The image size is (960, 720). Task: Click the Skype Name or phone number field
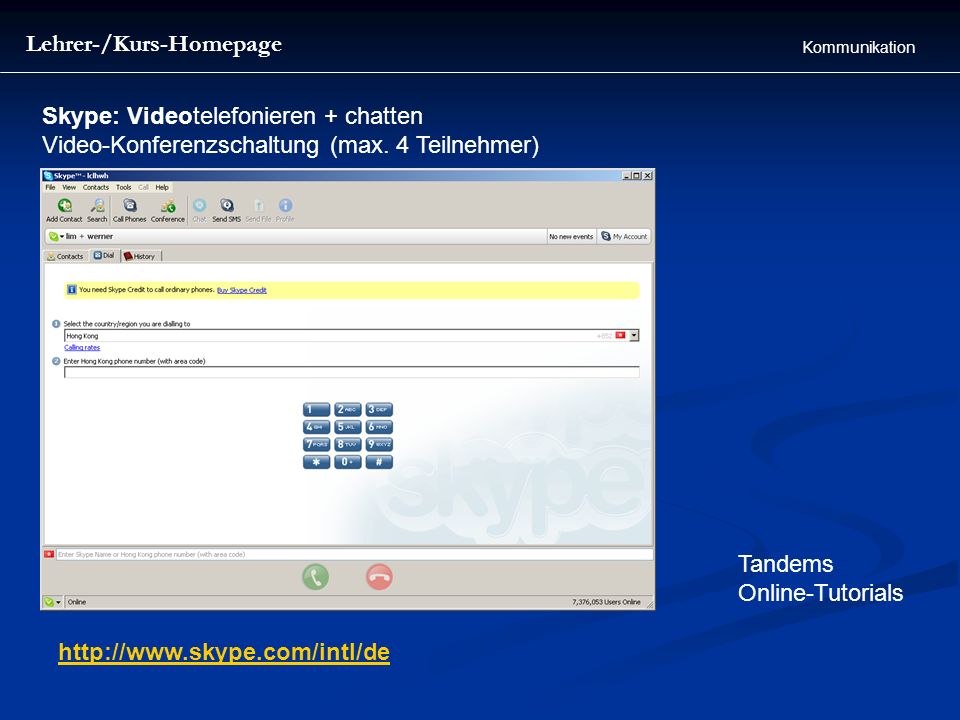tap(354, 555)
